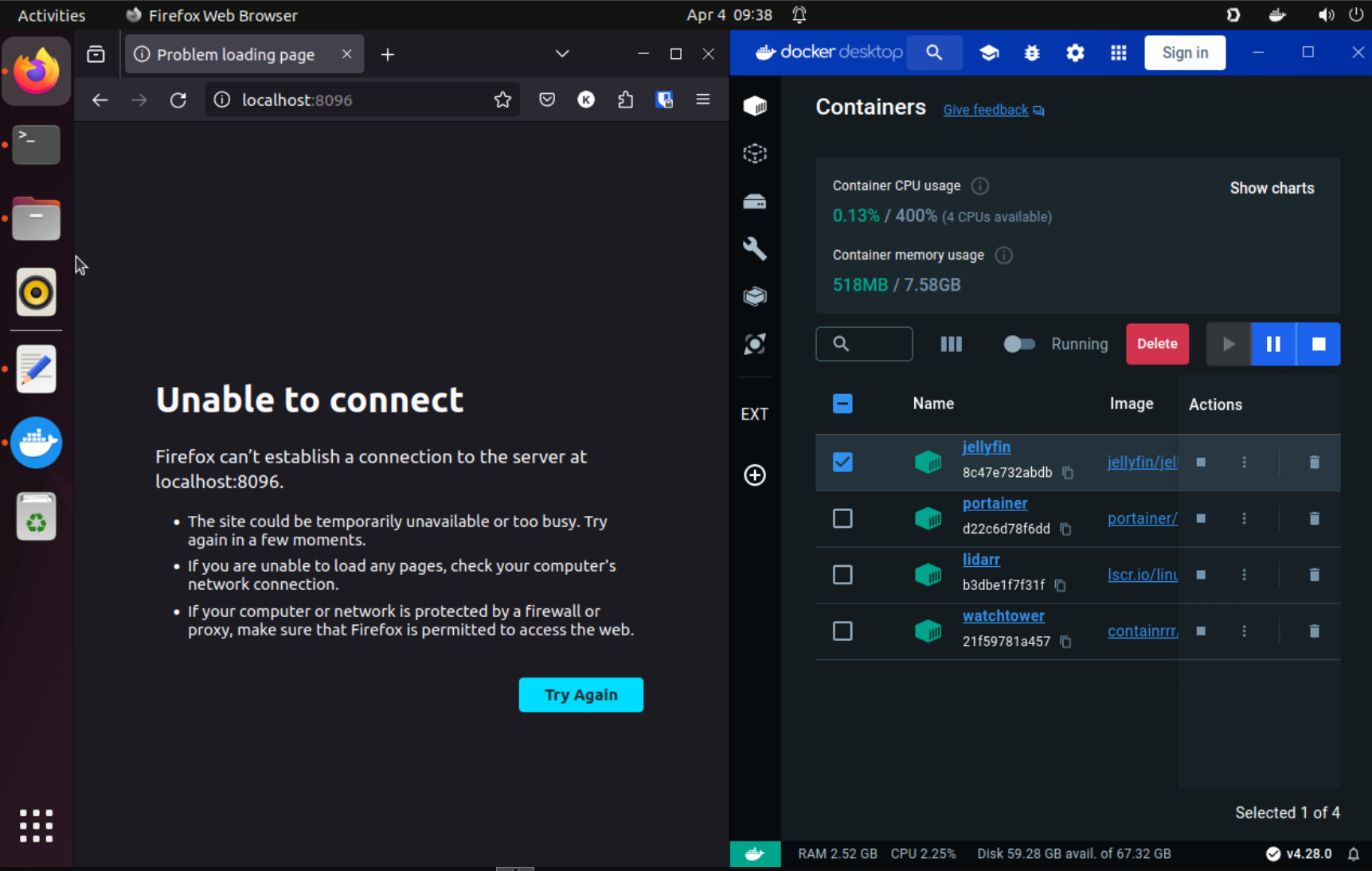Viewport: 1372px width, 871px height.
Task: Click the Docker troubleshoot bug icon
Action: pos(1032,53)
